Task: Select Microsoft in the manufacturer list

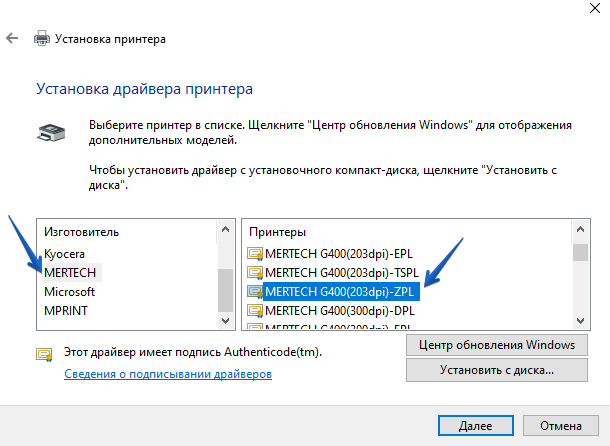Action: [x=70, y=292]
